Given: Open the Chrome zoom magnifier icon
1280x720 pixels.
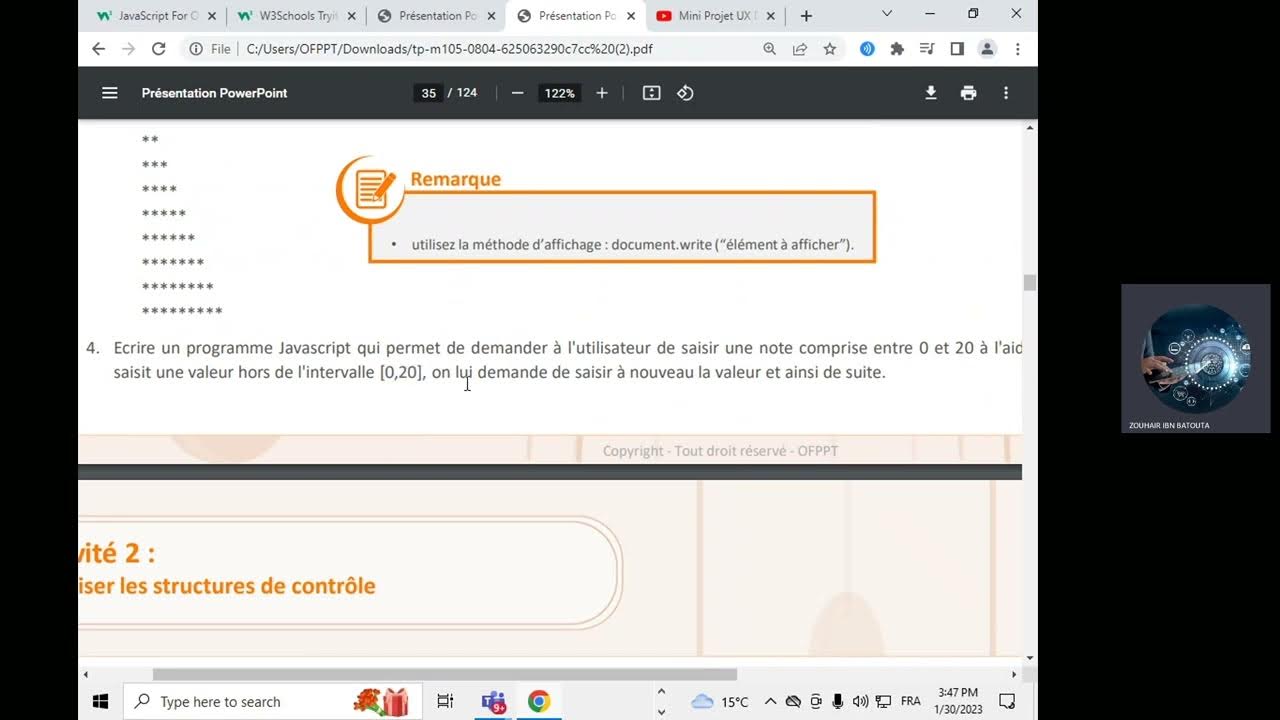Looking at the screenshot, I should pyautogui.click(x=769, y=49).
